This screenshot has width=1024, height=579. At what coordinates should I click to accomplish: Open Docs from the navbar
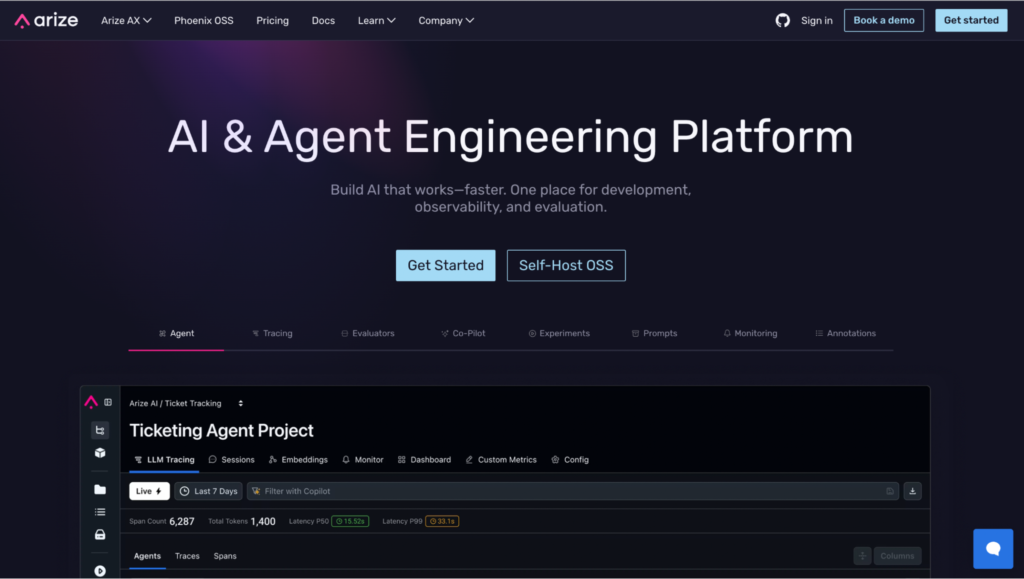pos(323,20)
